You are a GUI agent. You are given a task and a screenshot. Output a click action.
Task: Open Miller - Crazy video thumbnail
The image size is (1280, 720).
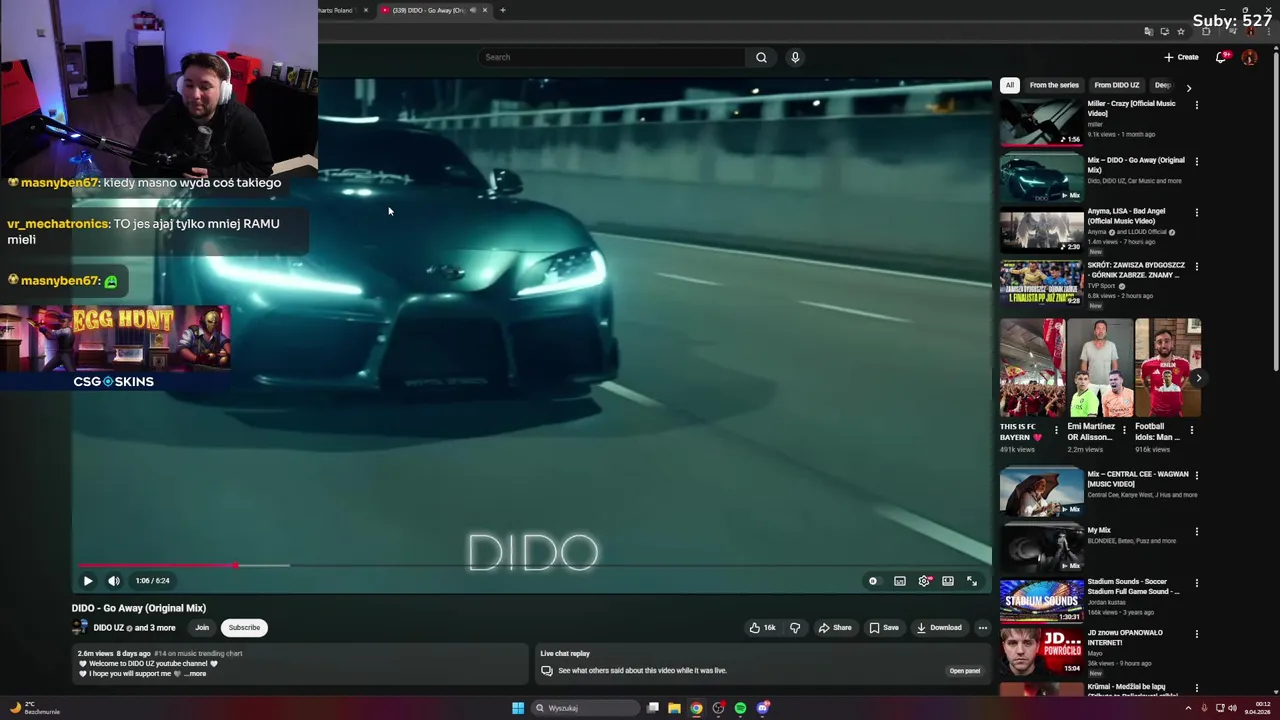pos(1041,122)
